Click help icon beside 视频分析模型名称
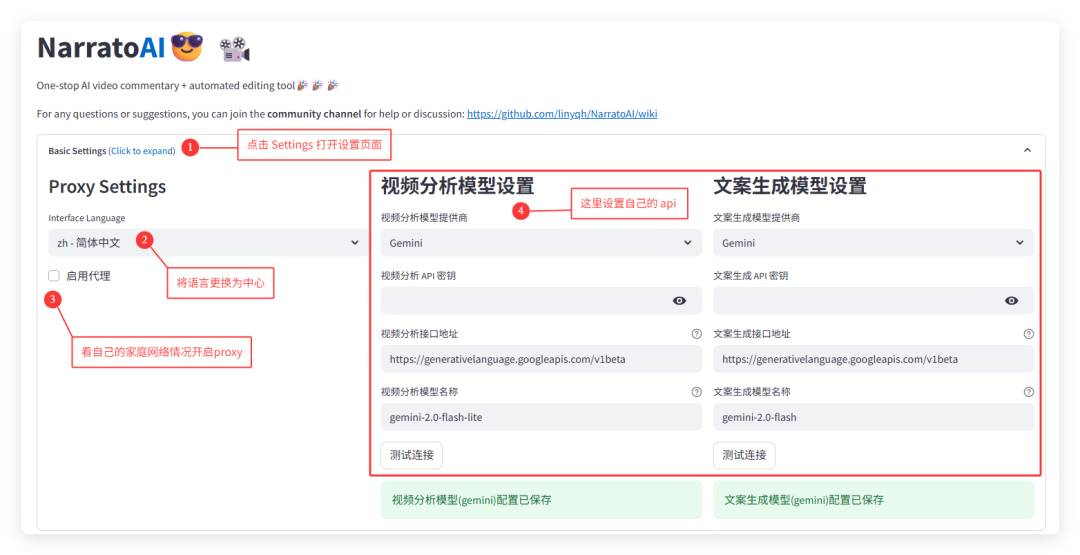Viewport: 1080px width, 555px height. click(x=696, y=392)
